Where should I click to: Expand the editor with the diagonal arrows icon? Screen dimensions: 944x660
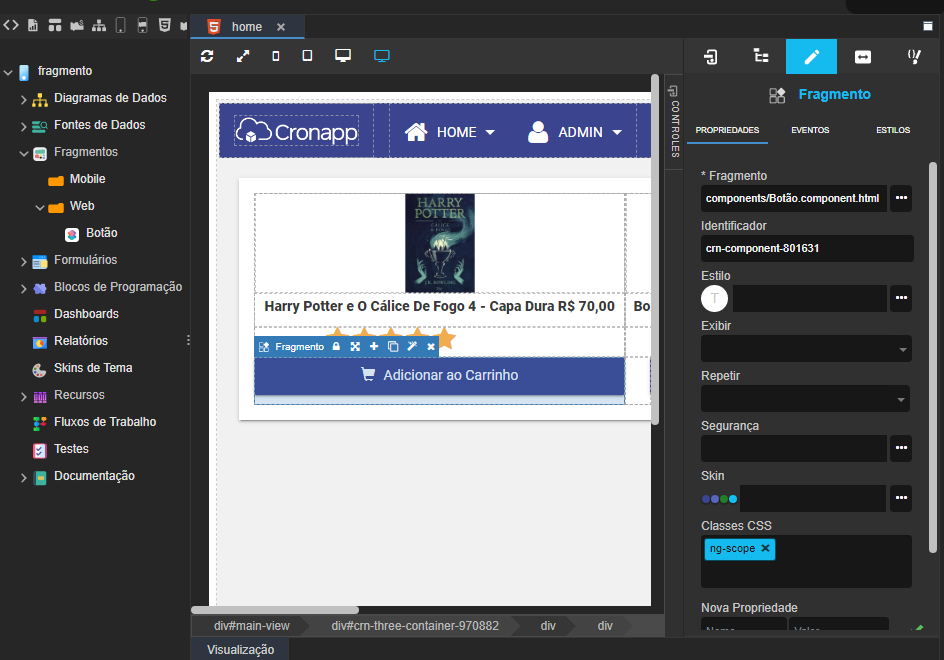pyautogui.click(x=243, y=56)
